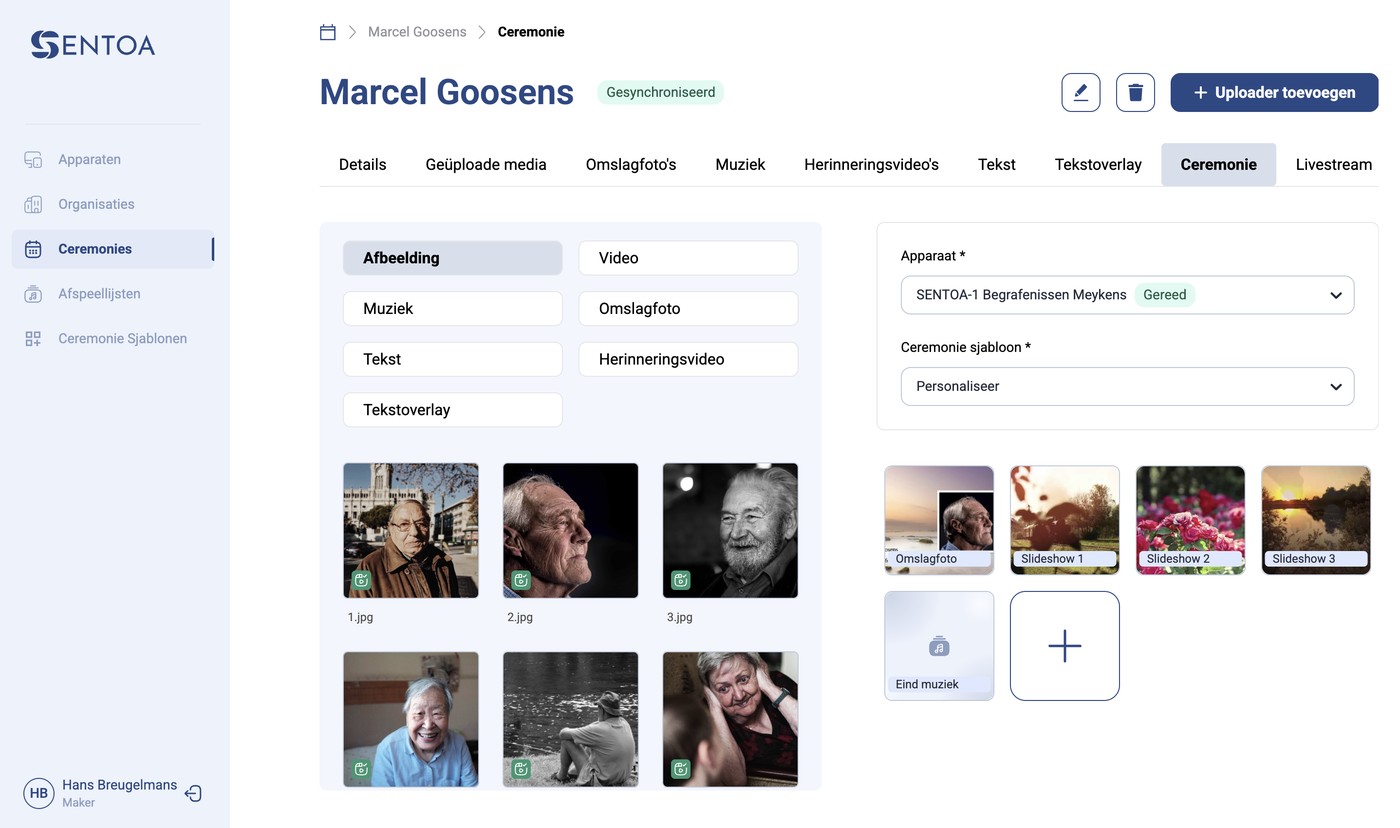Click the Gesynchroniseerd status badge
The width and height of the screenshot is (1400, 828).
coord(661,92)
